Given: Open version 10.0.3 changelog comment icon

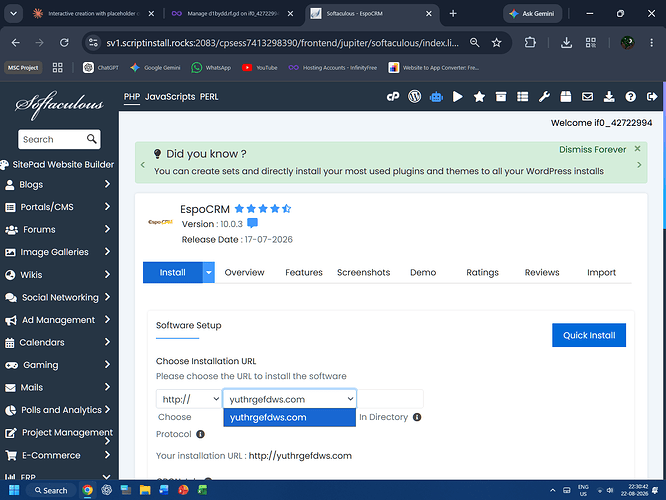Looking at the screenshot, I should 252,223.
